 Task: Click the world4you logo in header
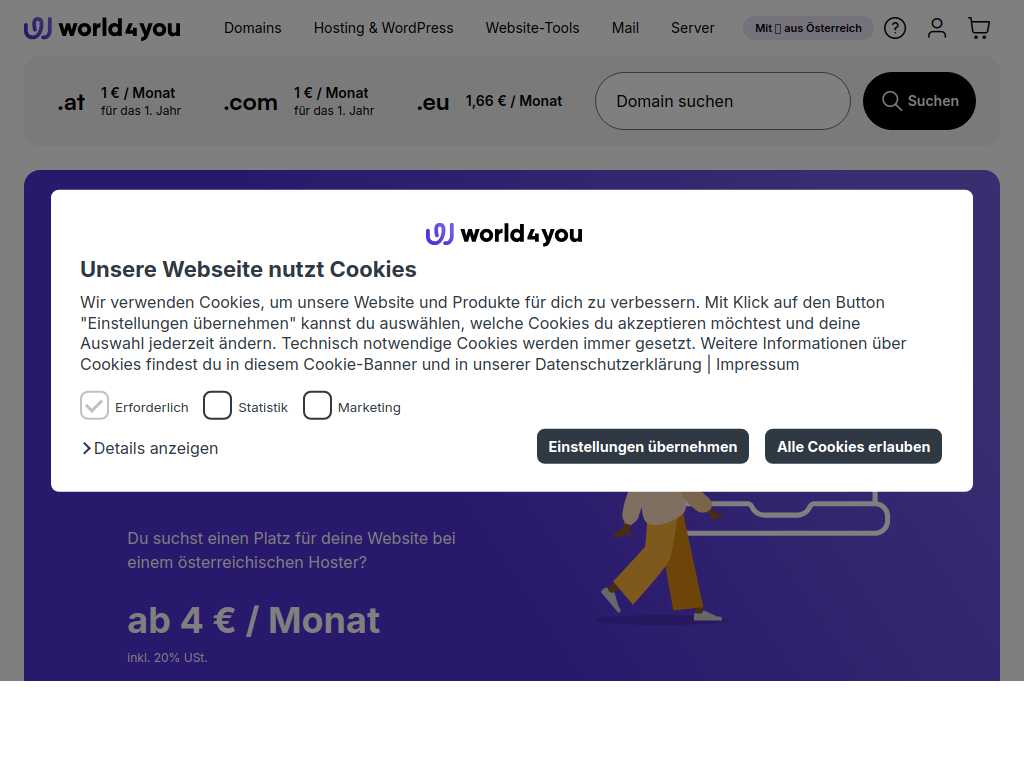102,28
